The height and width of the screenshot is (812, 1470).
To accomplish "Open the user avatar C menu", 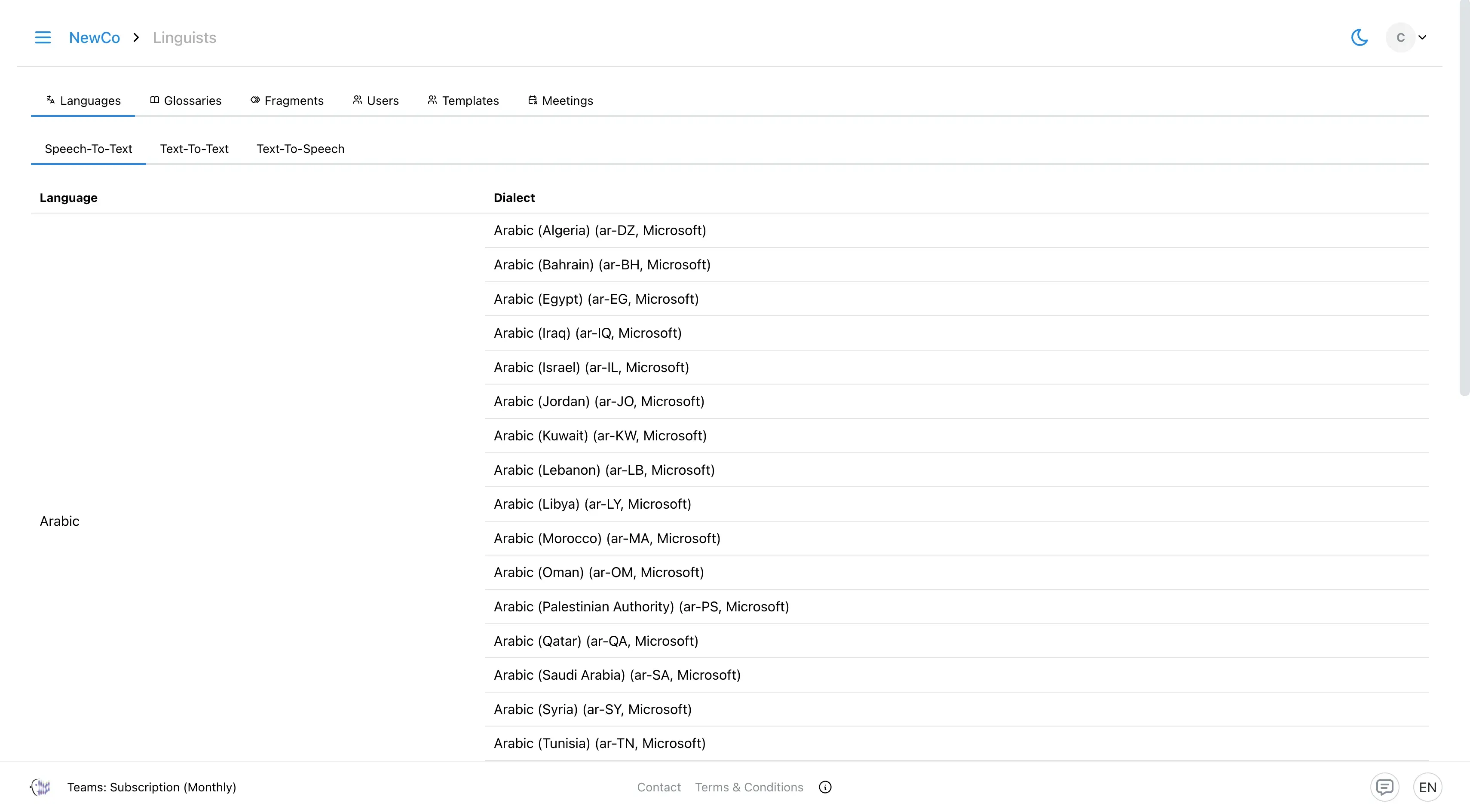I will coord(1400,38).
